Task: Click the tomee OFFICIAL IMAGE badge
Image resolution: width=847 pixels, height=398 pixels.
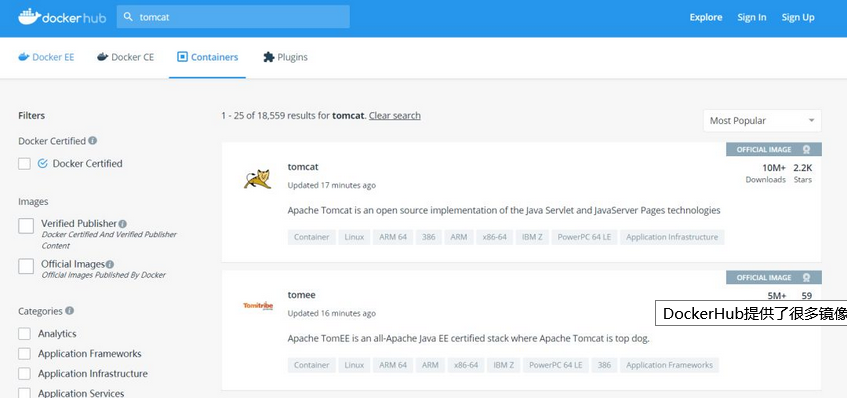Action: tap(774, 278)
